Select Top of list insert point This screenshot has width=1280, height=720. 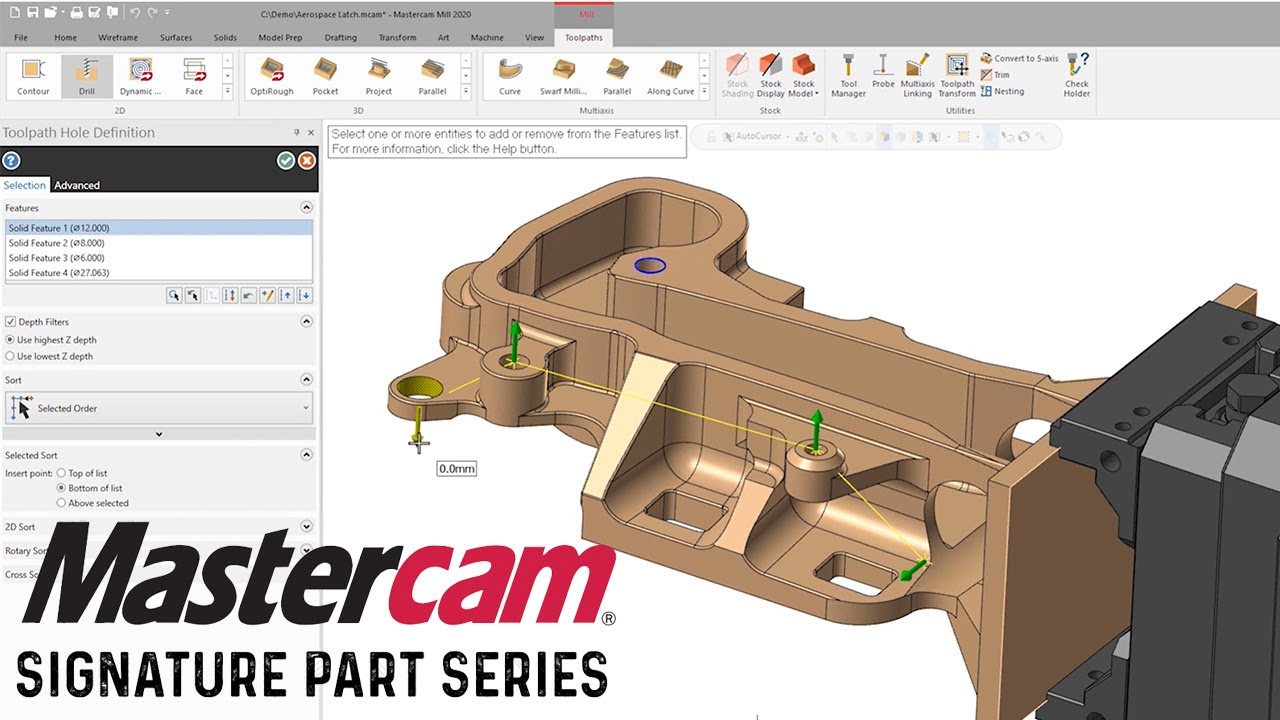coord(62,473)
